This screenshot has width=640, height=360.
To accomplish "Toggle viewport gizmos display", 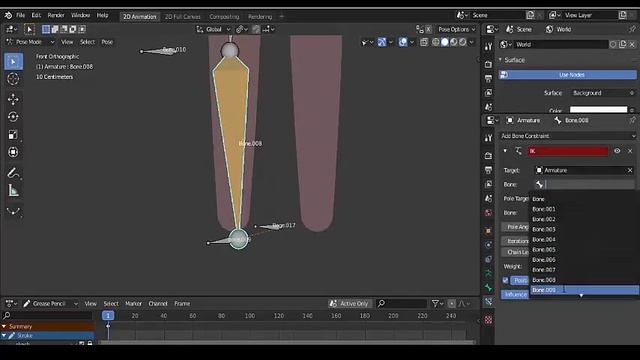I will (382, 42).
